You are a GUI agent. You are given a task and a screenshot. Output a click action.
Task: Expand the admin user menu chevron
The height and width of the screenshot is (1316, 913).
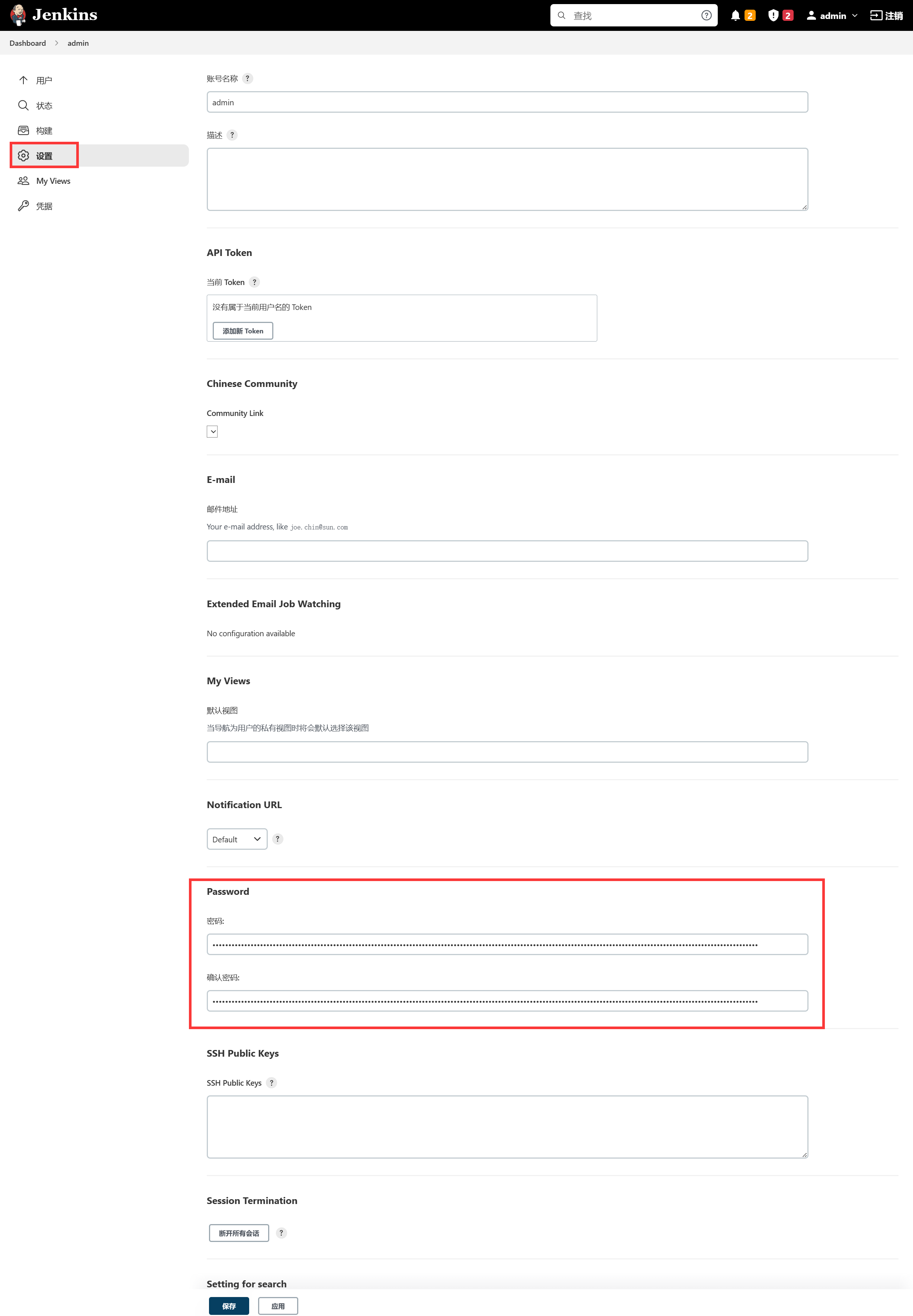point(855,16)
